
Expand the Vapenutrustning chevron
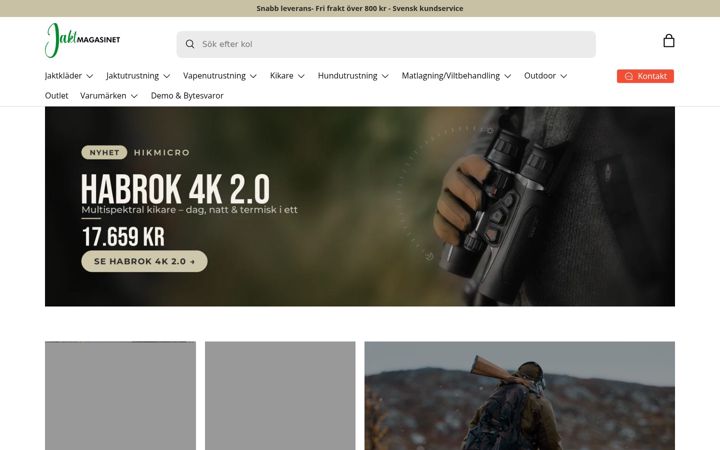[x=253, y=76]
